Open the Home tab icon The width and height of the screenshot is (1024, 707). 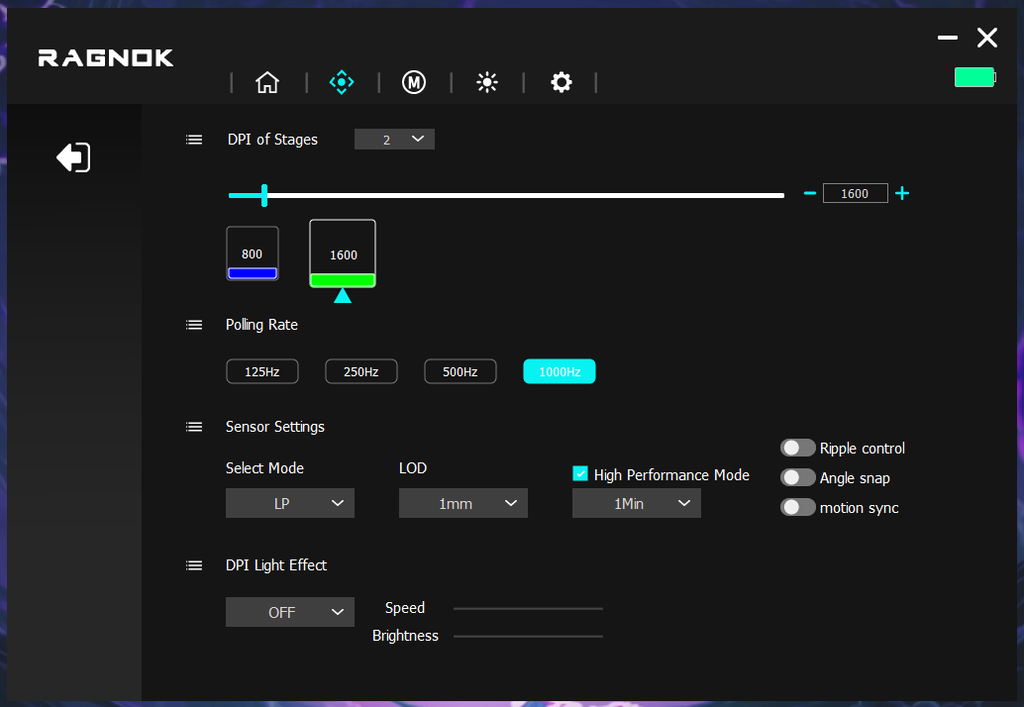point(267,82)
